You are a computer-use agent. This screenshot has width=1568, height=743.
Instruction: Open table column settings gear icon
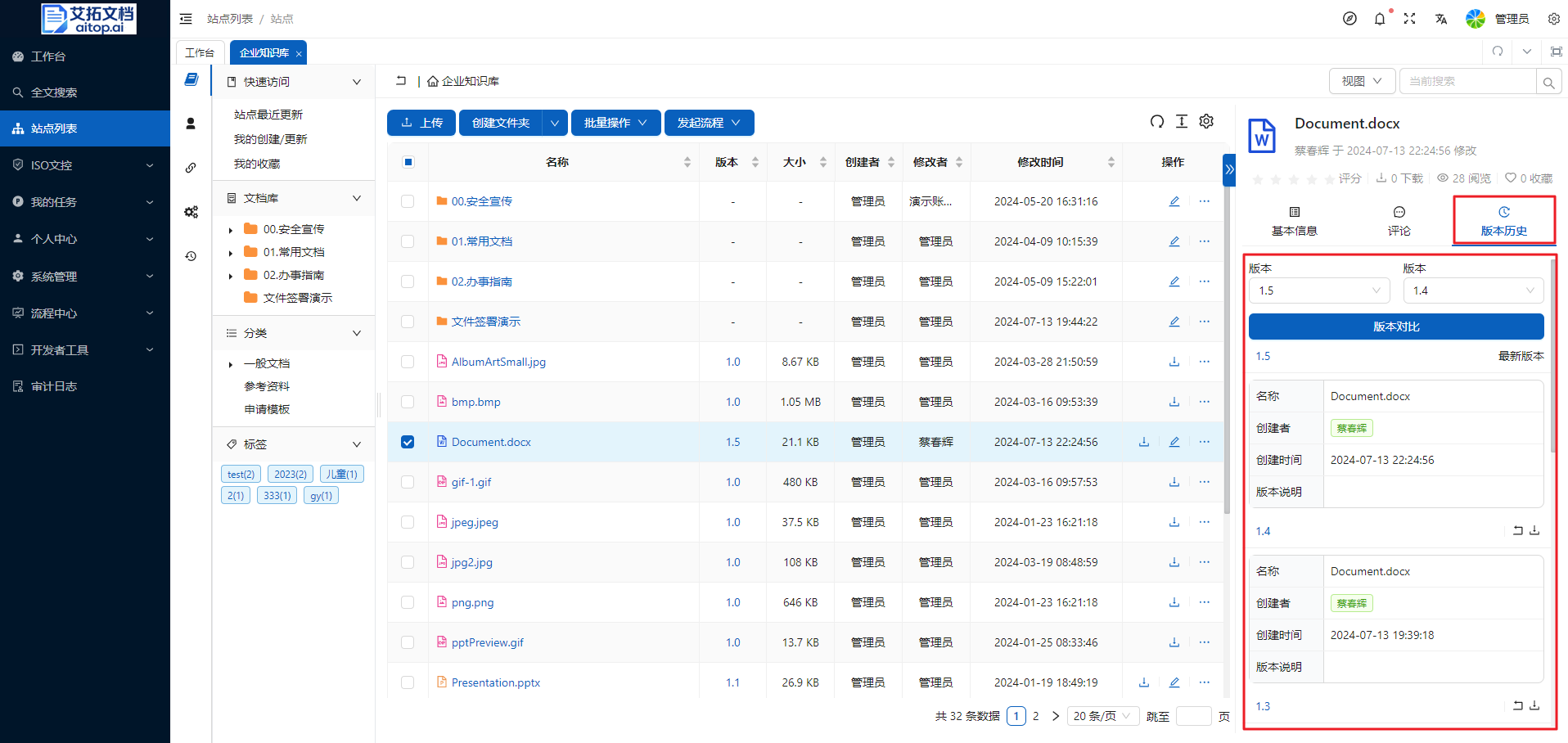[1206, 122]
